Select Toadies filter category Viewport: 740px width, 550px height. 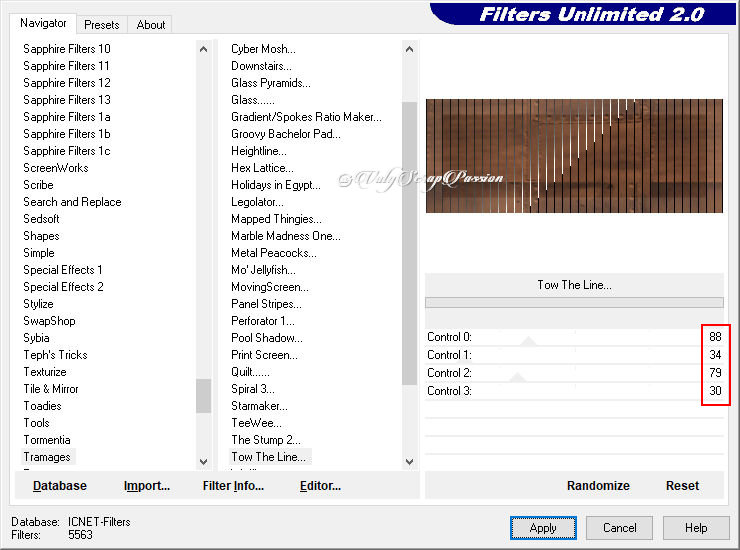coord(42,406)
